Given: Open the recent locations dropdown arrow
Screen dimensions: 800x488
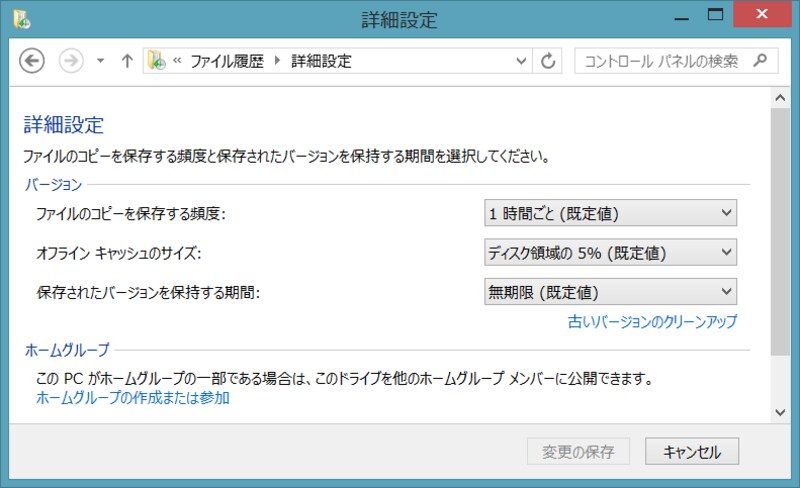Looking at the screenshot, I should point(100,61).
